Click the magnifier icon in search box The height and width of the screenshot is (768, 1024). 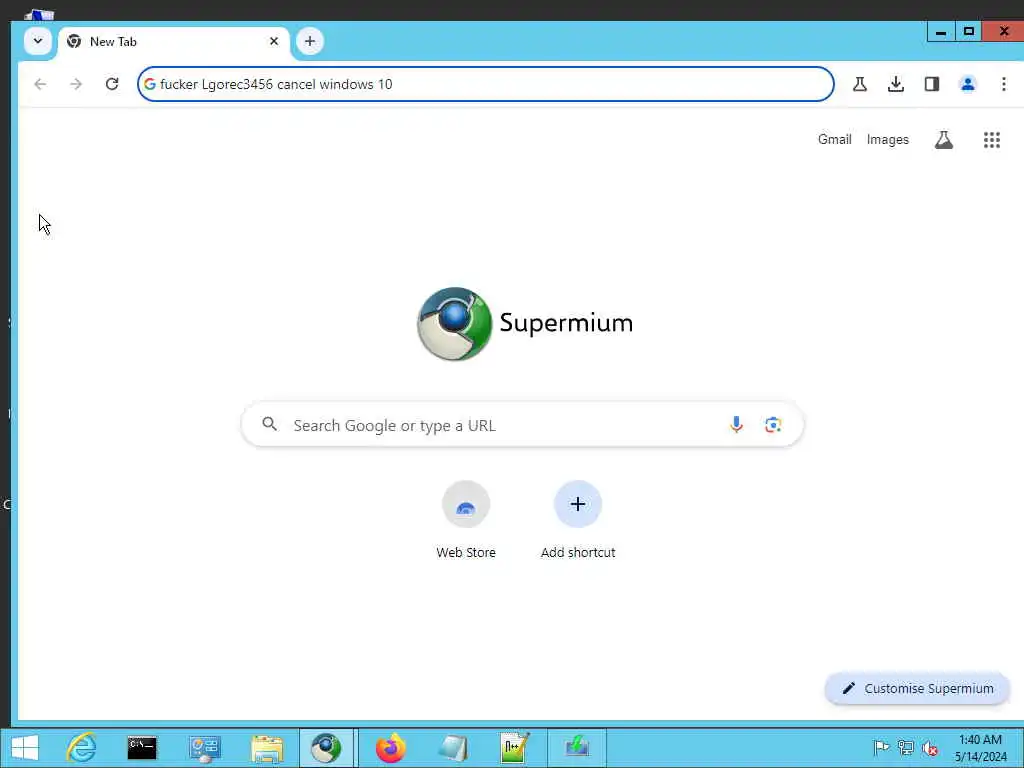270,424
